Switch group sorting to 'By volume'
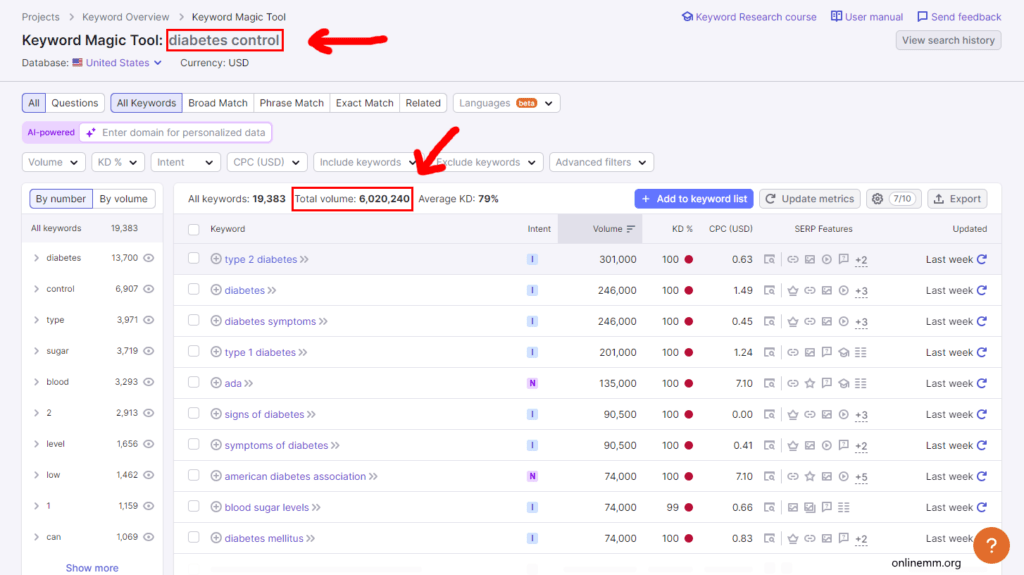 [123, 199]
